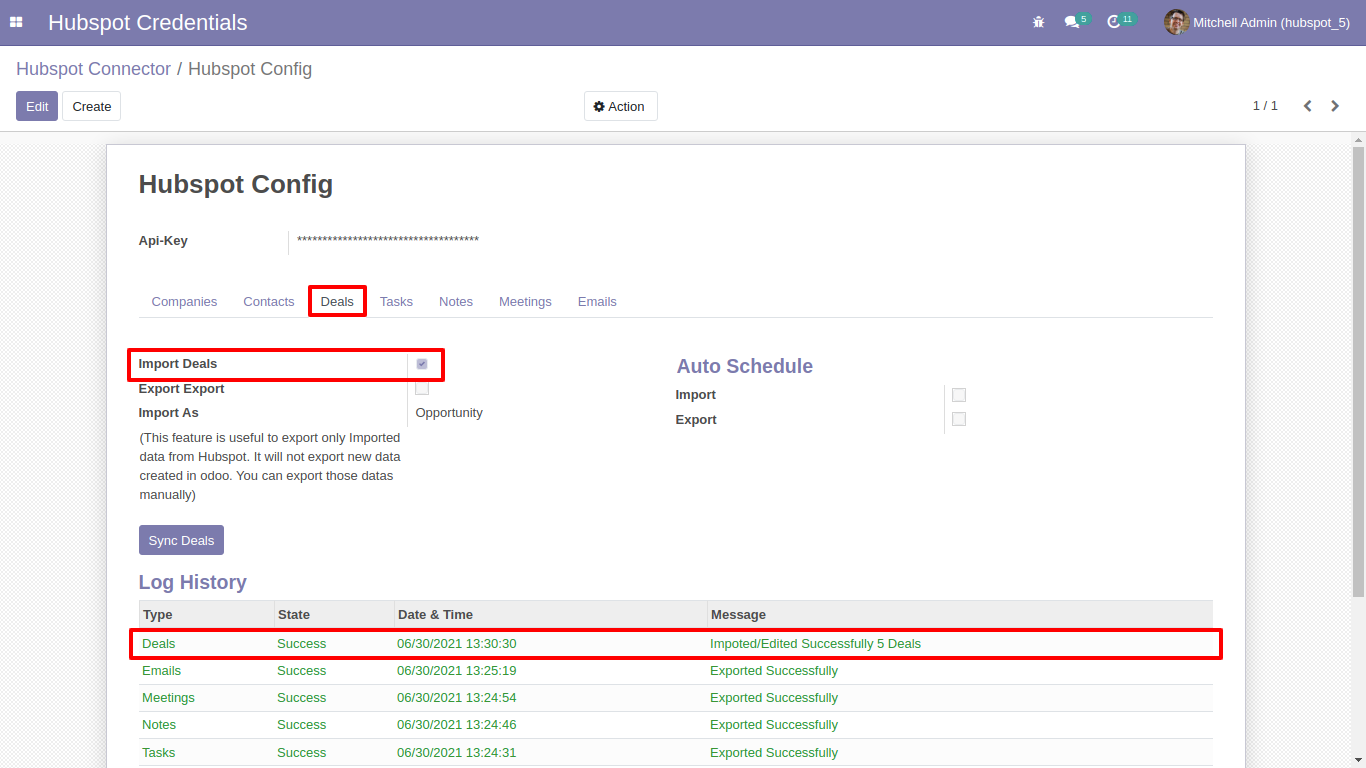
Task: Switch to the Contacts tab
Action: [x=269, y=302]
